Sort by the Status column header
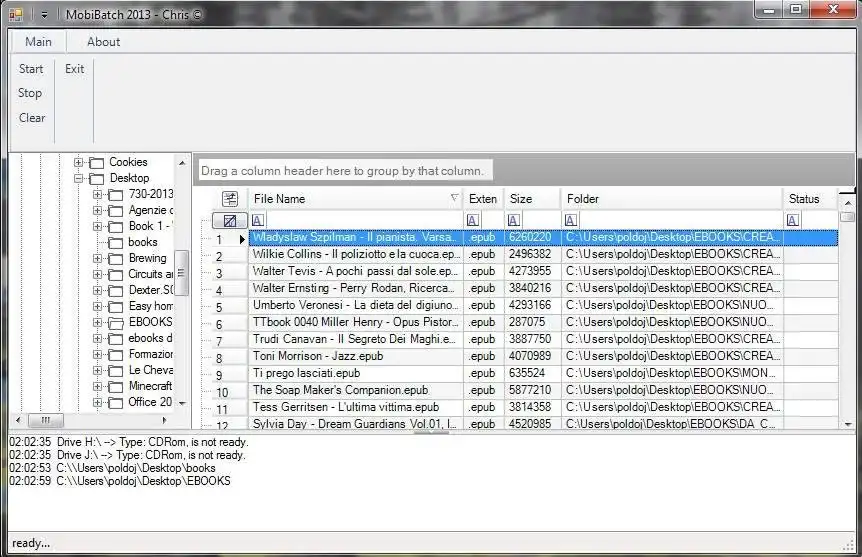 810,199
